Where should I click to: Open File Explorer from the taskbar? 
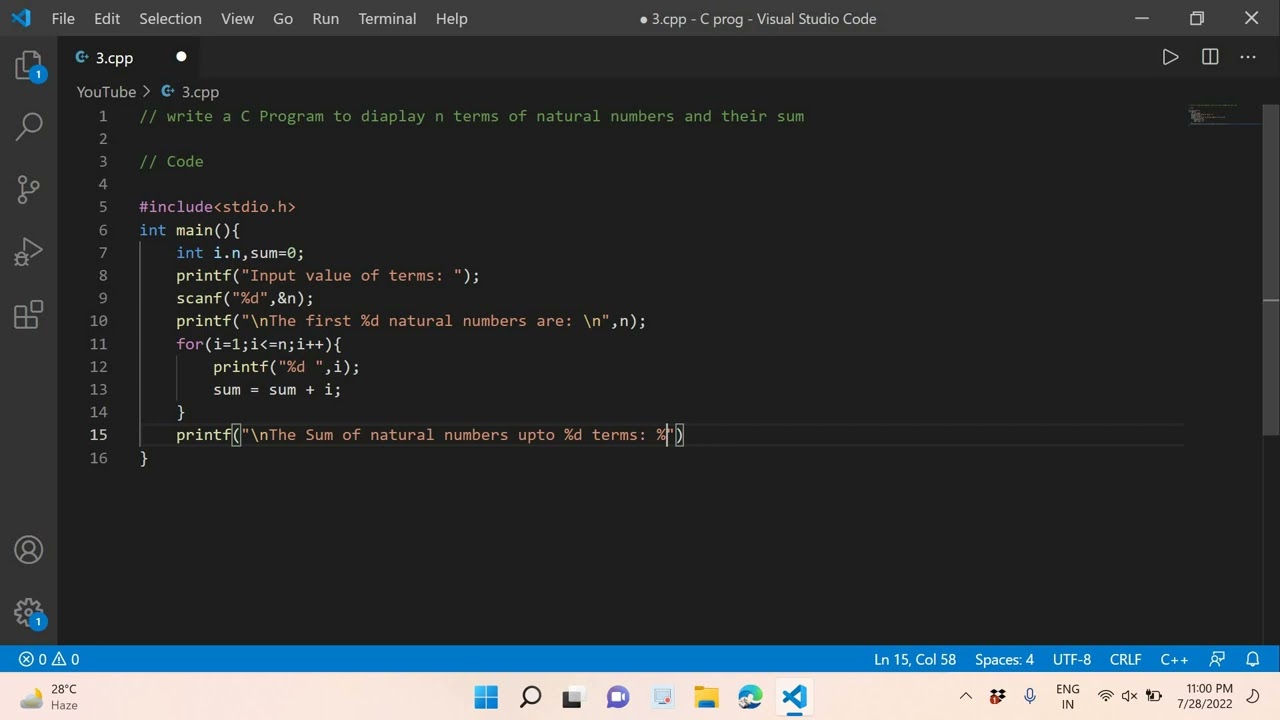click(x=706, y=697)
